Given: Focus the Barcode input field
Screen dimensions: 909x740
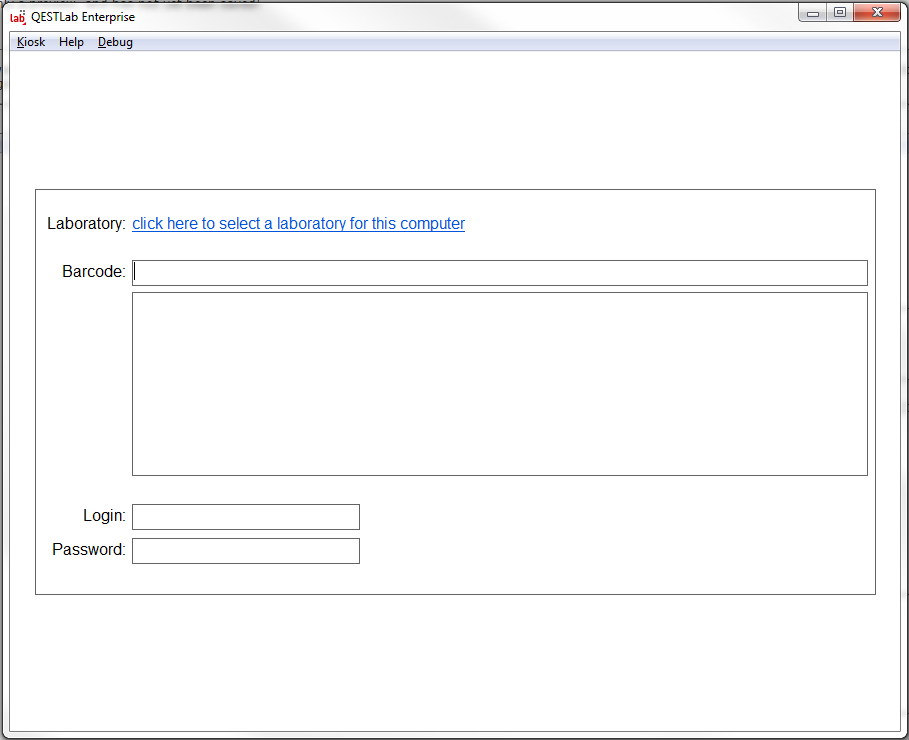Looking at the screenshot, I should pyautogui.click(x=499, y=273).
